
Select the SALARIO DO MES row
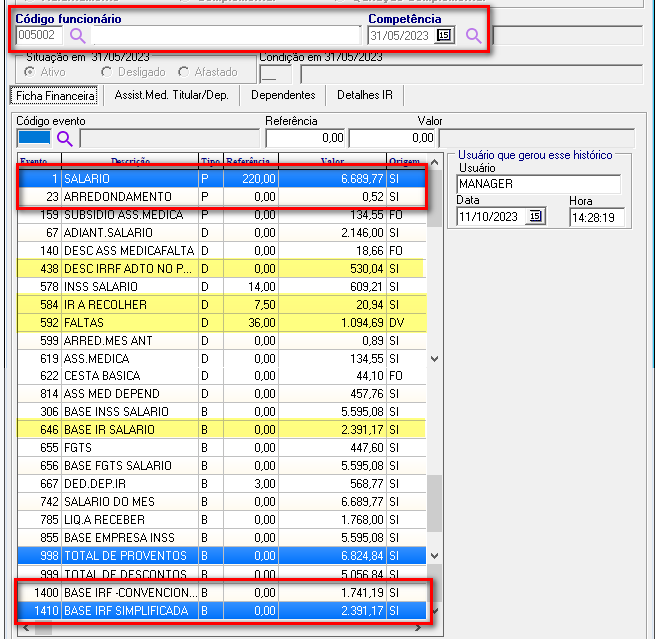(221, 501)
